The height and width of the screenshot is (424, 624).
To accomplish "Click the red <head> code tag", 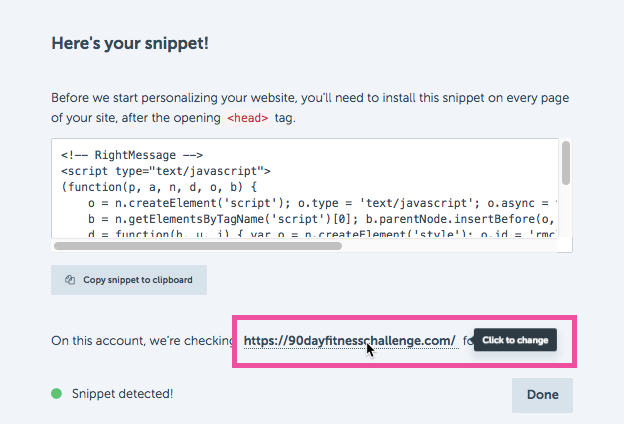I will pos(248,118).
